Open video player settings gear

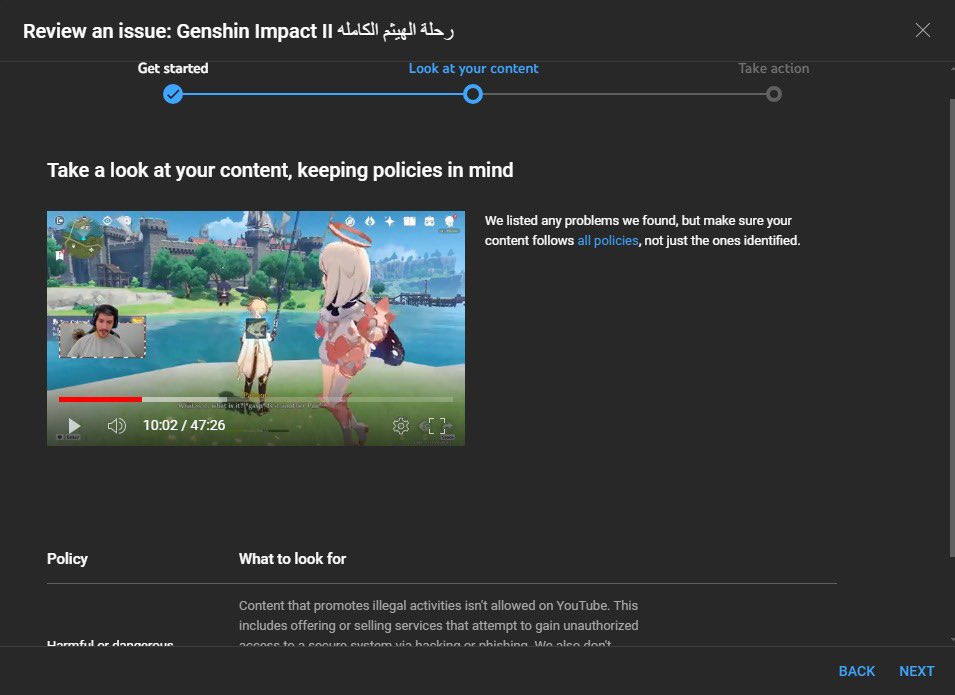[x=401, y=425]
